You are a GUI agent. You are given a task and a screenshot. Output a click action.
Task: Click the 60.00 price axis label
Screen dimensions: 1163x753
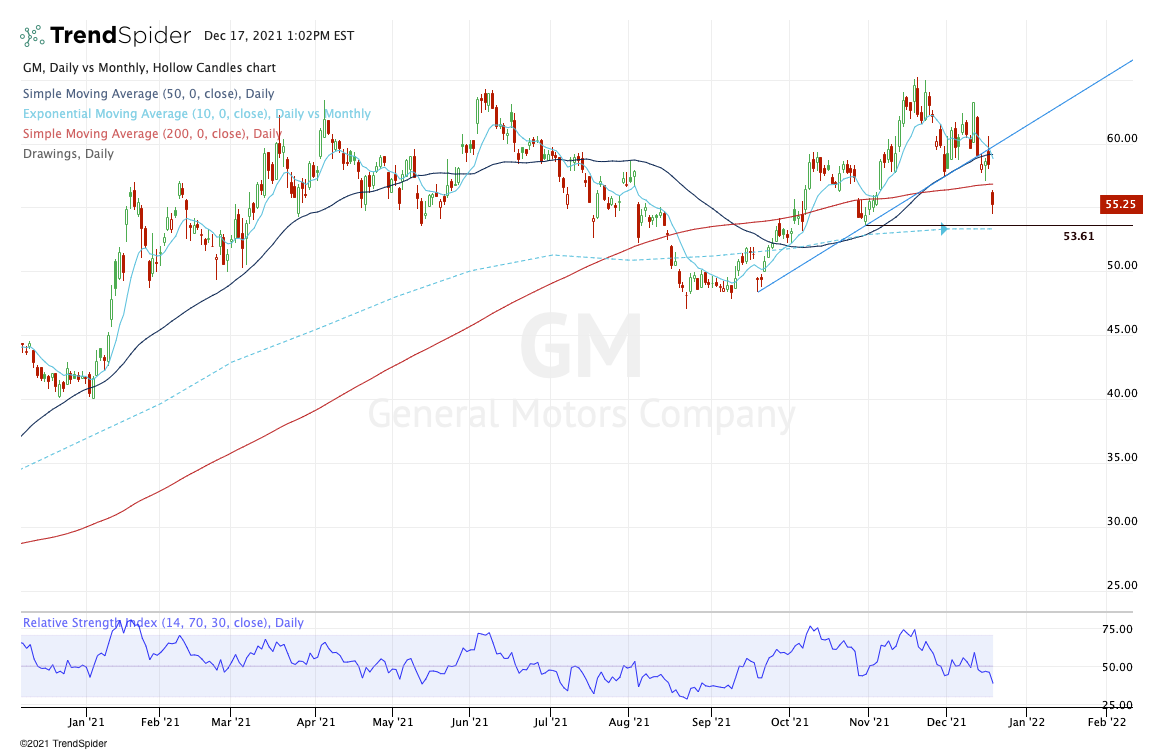coord(1121,138)
